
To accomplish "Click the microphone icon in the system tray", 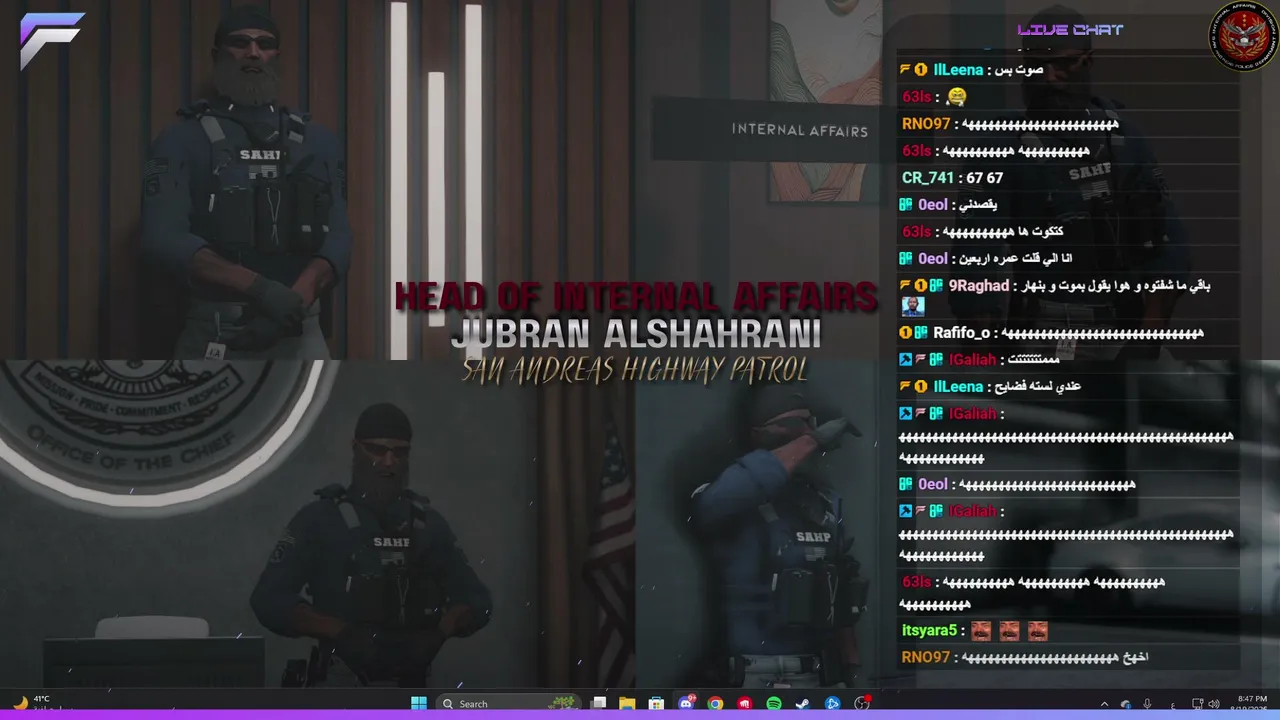I will click(1147, 704).
